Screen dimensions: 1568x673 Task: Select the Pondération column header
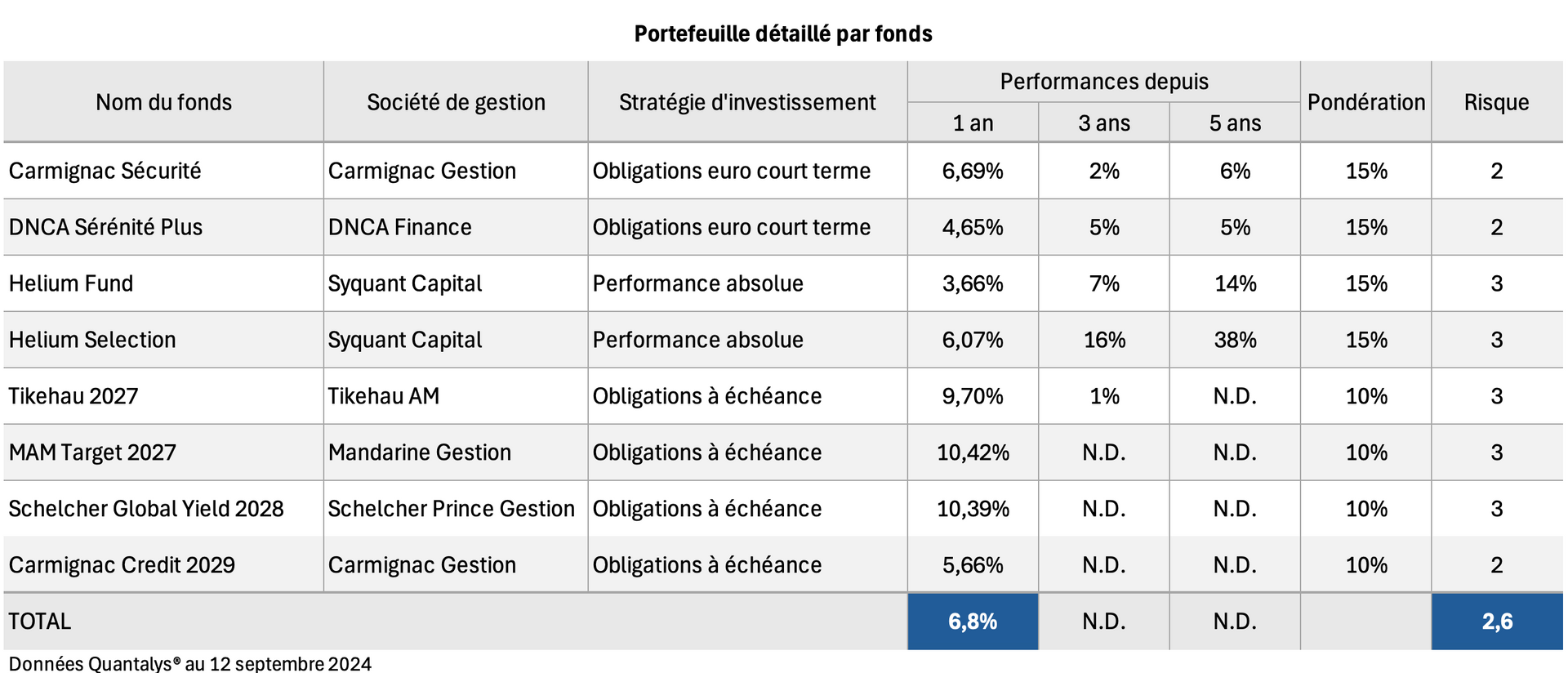click(1366, 102)
